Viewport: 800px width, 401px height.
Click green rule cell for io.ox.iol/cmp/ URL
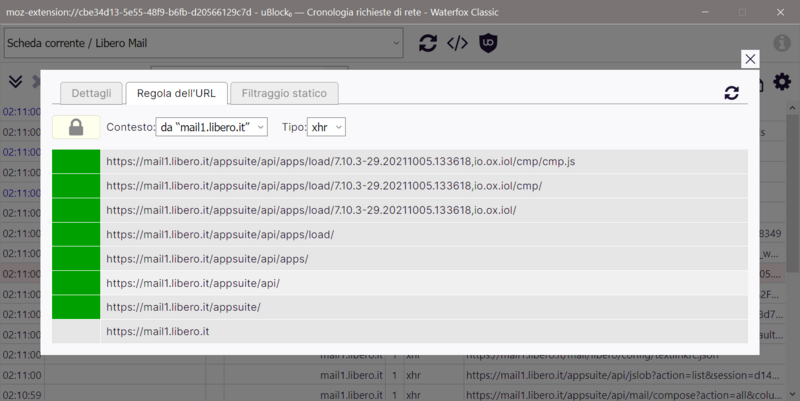point(76,186)
